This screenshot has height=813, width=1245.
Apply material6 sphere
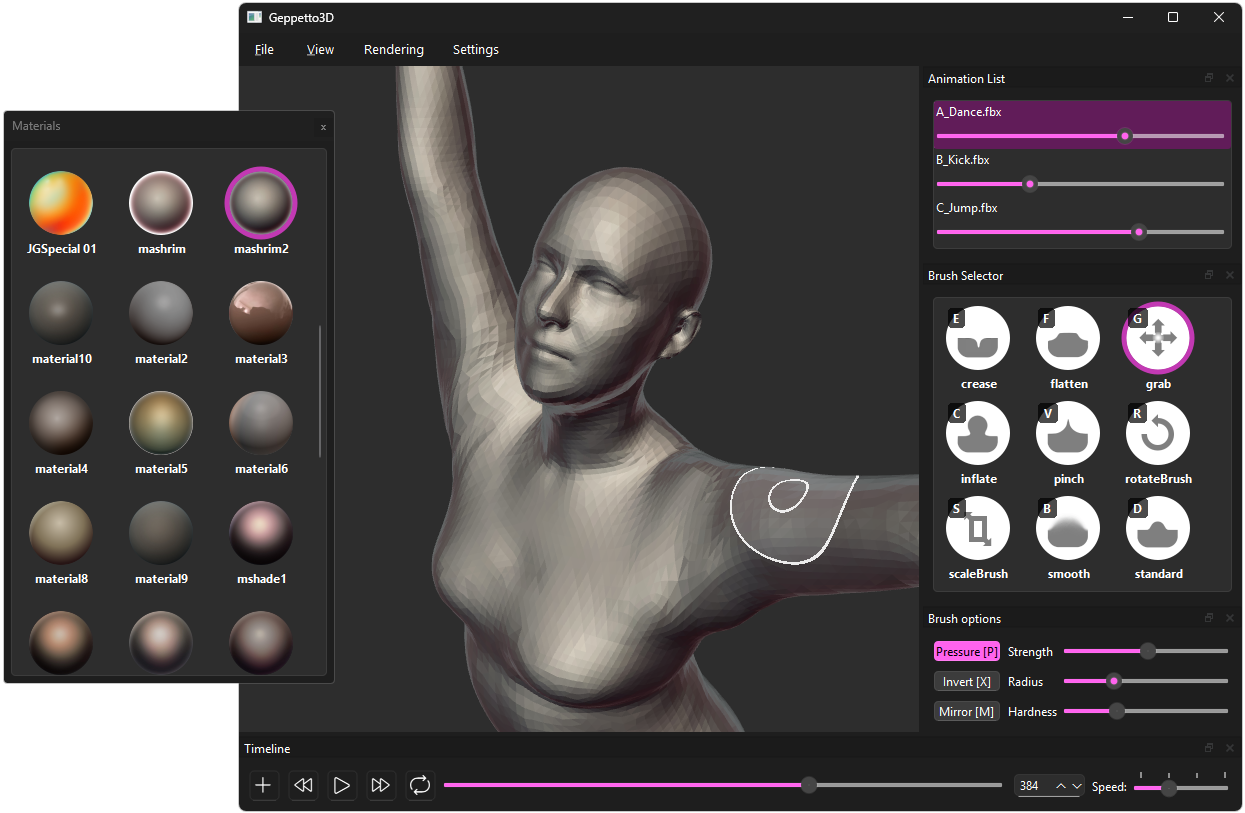point(261,423)
